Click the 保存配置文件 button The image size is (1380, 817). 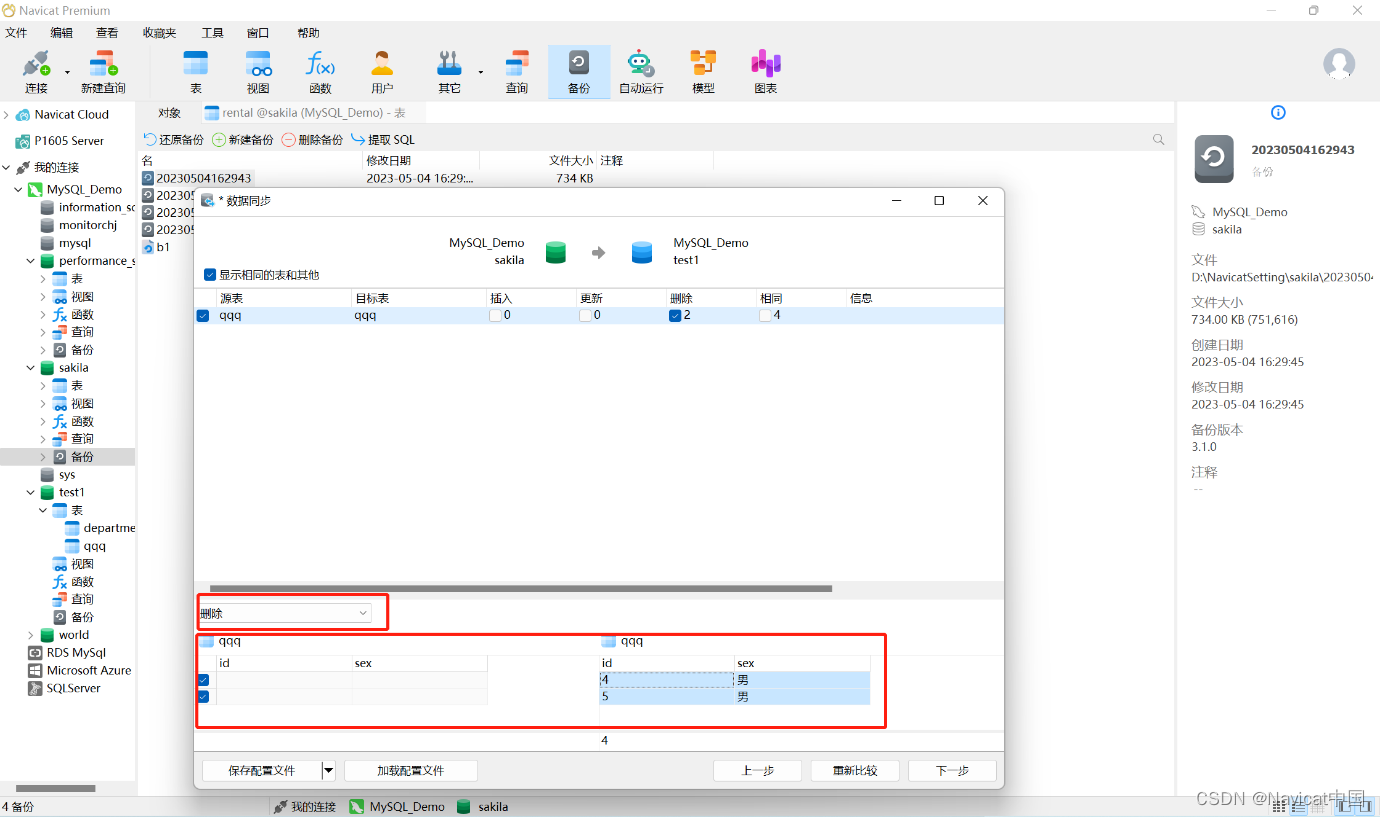262,771
